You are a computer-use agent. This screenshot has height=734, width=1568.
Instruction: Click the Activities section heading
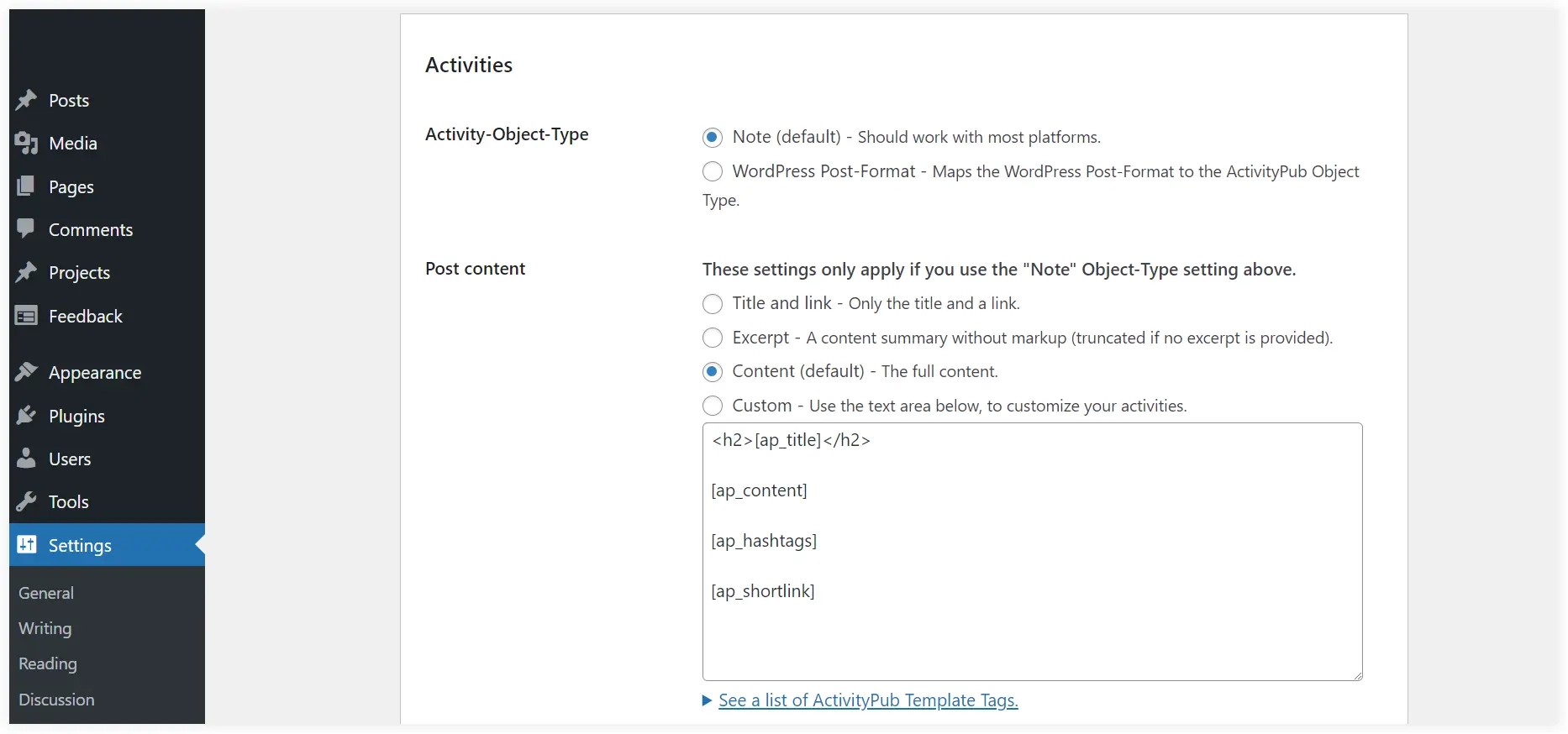tap(469, 65)
